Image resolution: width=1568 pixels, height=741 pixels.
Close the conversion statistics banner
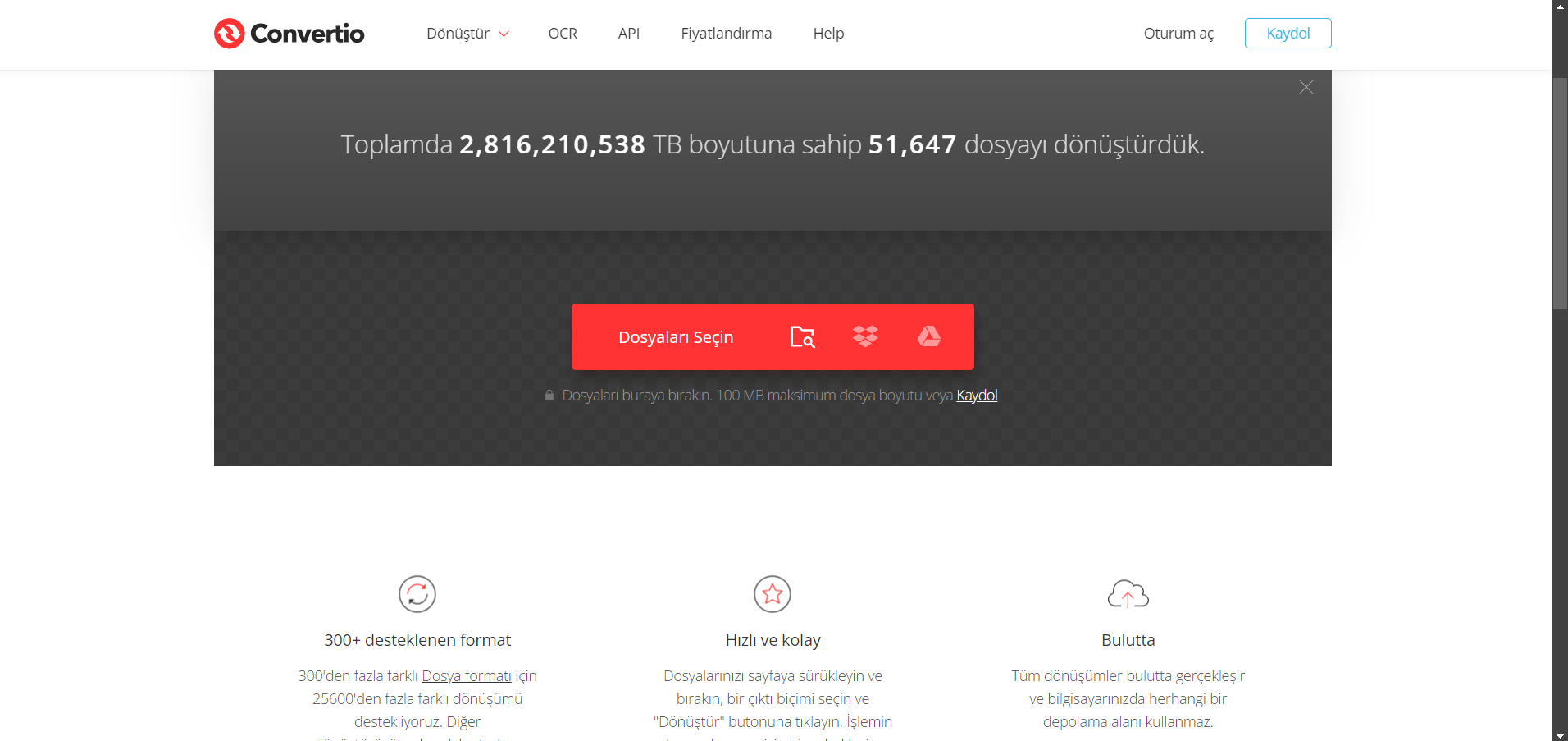1306,87
